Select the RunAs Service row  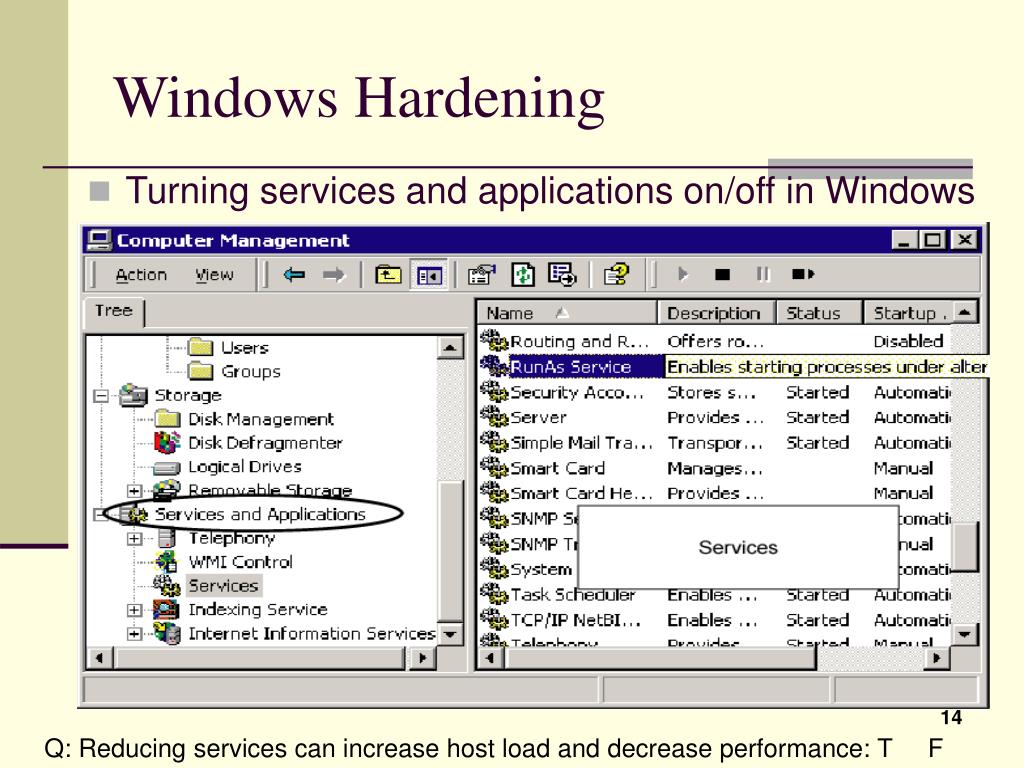(733, 367)
